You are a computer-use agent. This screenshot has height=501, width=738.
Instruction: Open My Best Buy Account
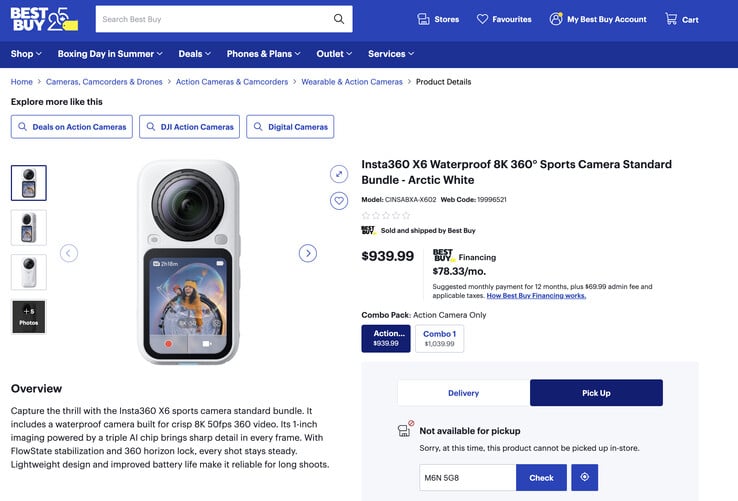(x=598, y=19)
